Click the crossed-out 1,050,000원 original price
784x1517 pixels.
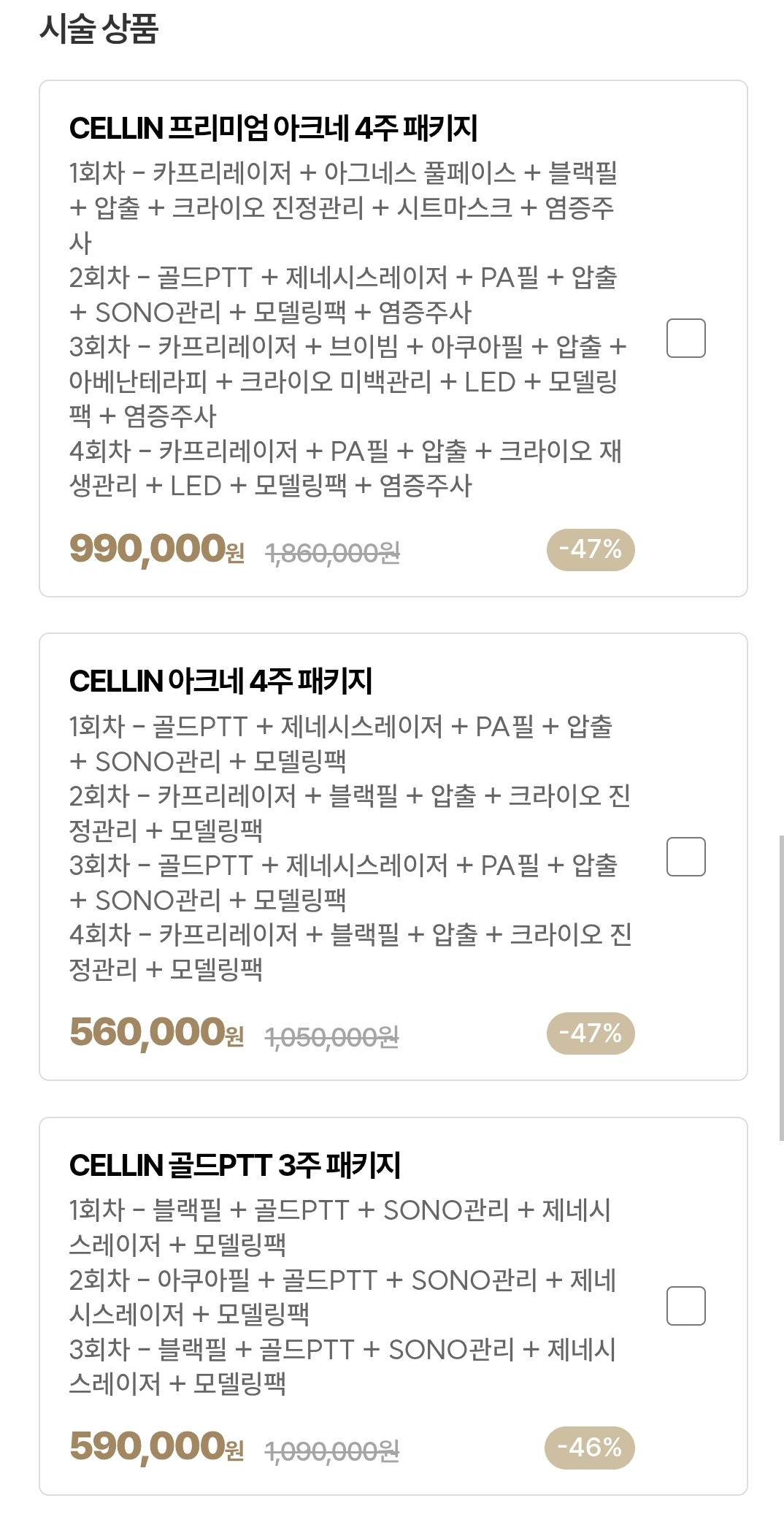pos(331,1037)
